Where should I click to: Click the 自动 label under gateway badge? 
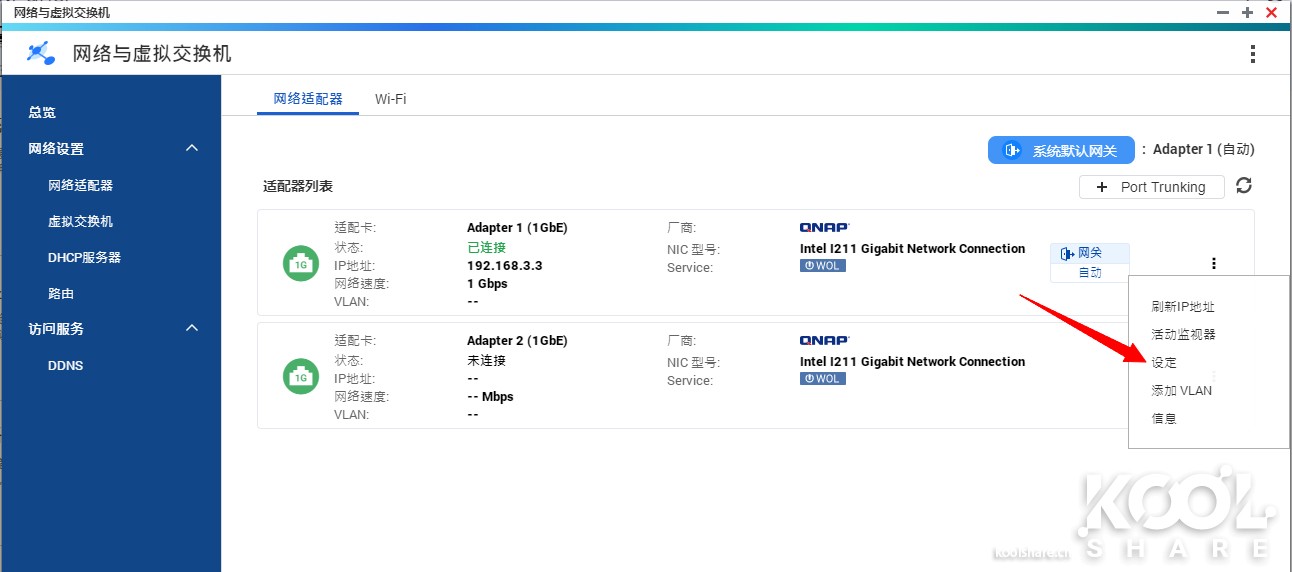[x=1089, y=272]
